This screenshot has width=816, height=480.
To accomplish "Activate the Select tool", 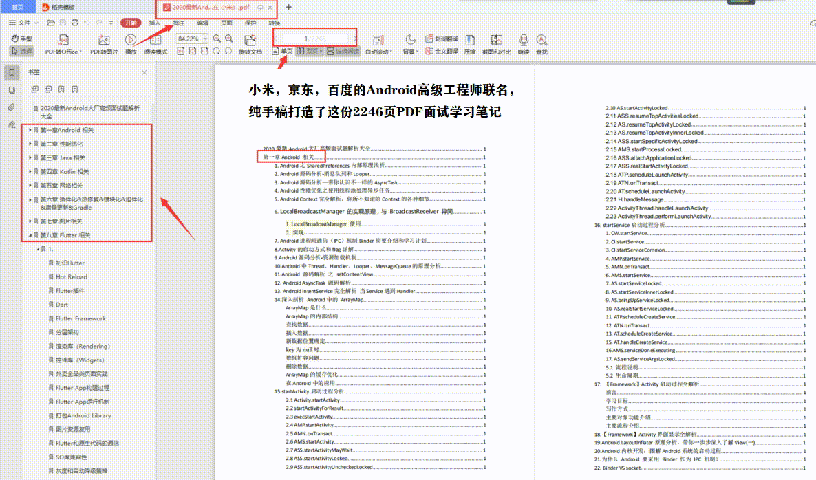I will click(x=22, y=51).
